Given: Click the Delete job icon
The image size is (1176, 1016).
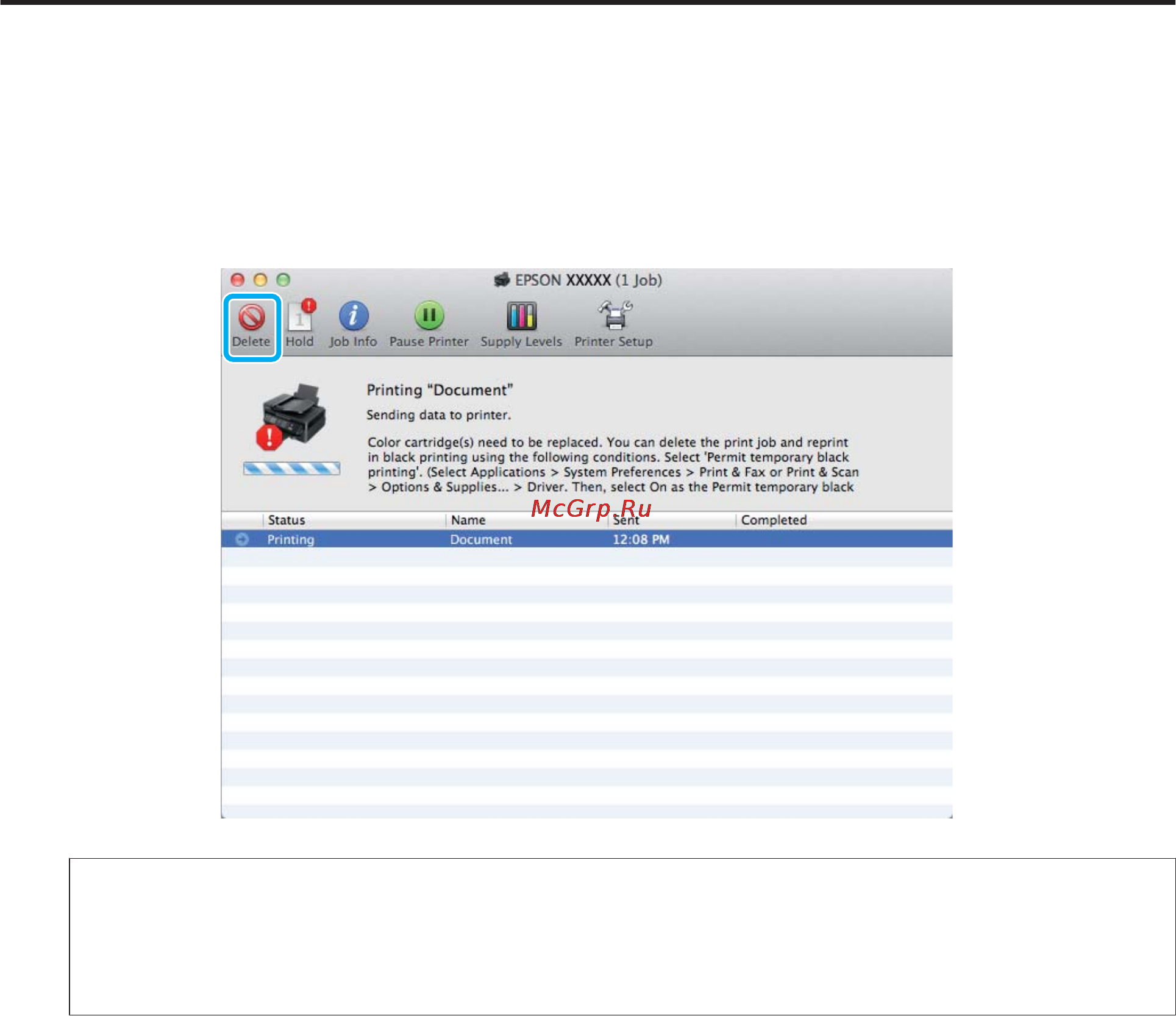Looking at the screenshot, I should [251, 325].
